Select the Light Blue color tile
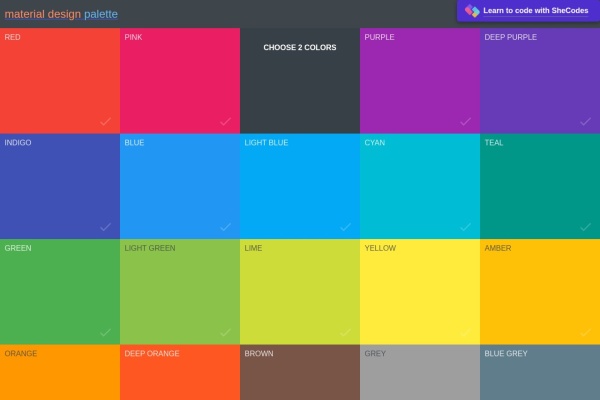 (300, 186)
